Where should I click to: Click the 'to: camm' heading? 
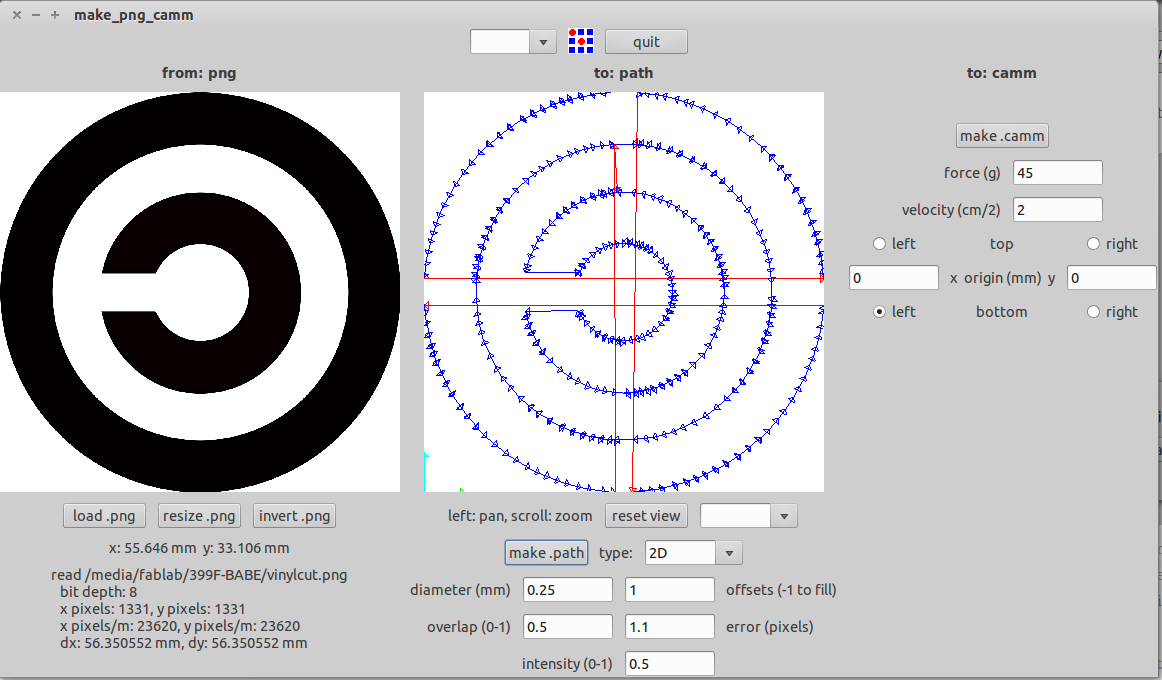1002,73
